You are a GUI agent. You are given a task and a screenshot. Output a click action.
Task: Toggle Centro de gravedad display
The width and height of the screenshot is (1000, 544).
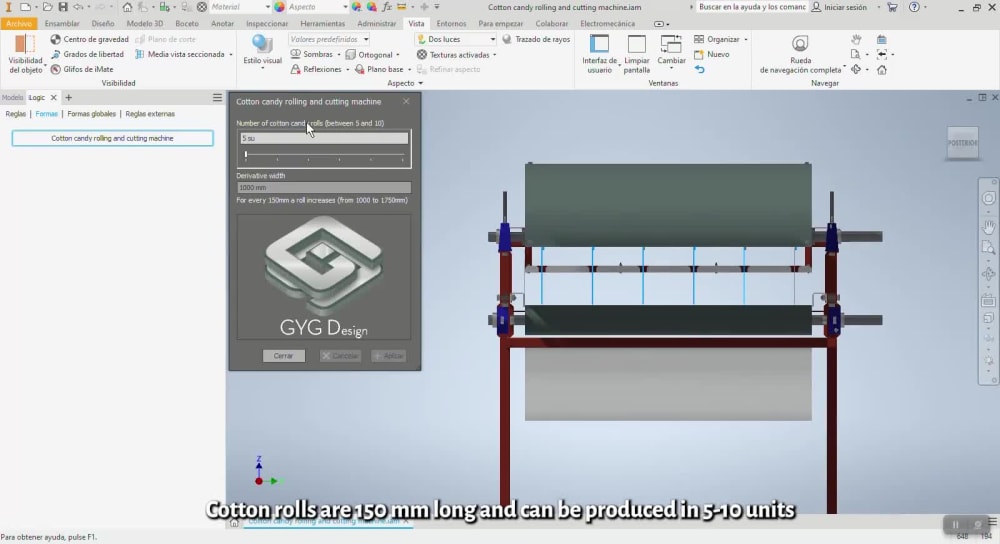pos(89,40)
